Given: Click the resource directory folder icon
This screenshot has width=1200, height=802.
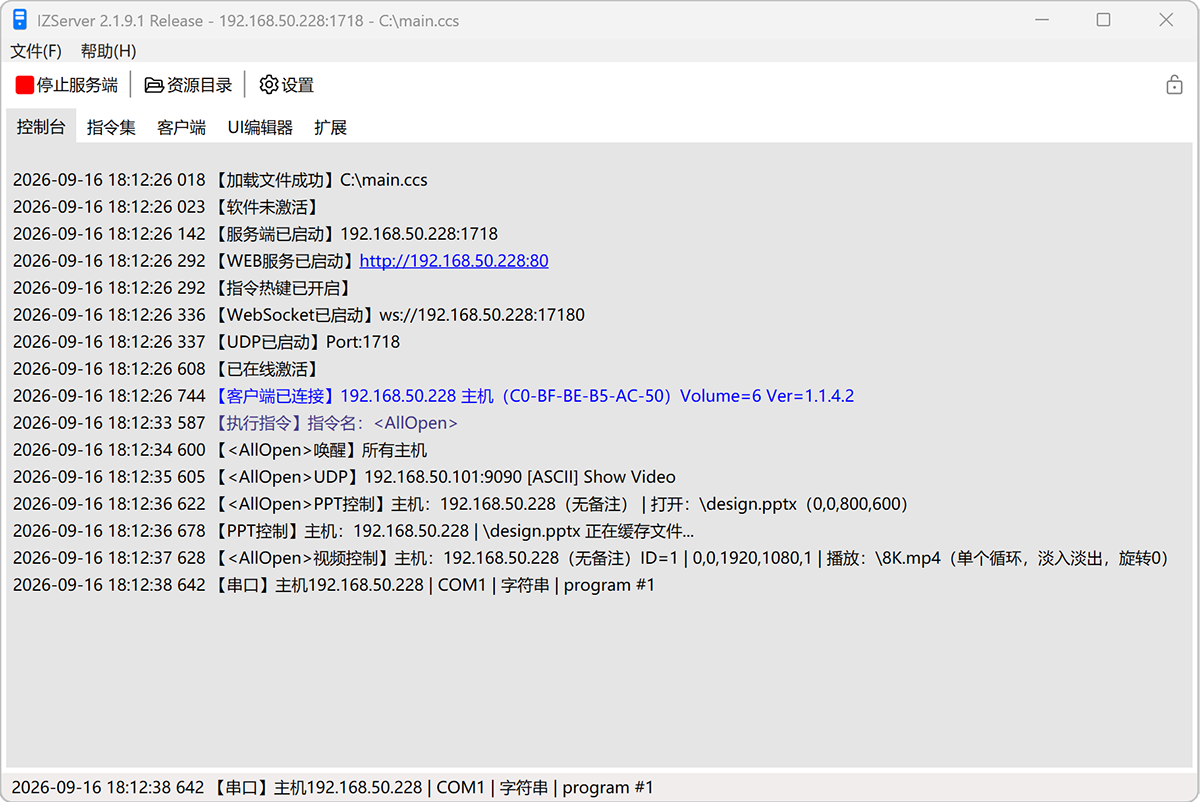Looking at the screenshot, I should tap(154, 85).
